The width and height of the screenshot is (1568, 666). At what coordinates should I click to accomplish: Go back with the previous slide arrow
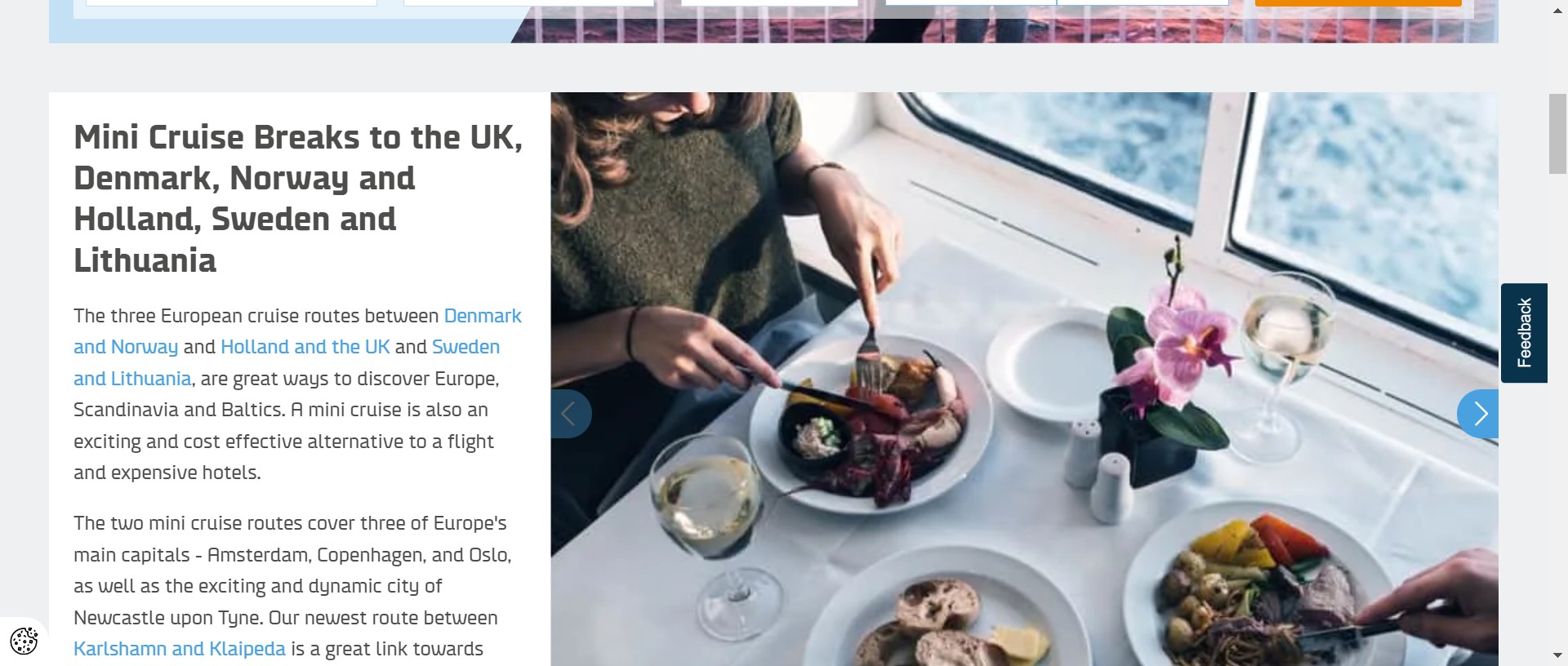(x=571, y=414)
